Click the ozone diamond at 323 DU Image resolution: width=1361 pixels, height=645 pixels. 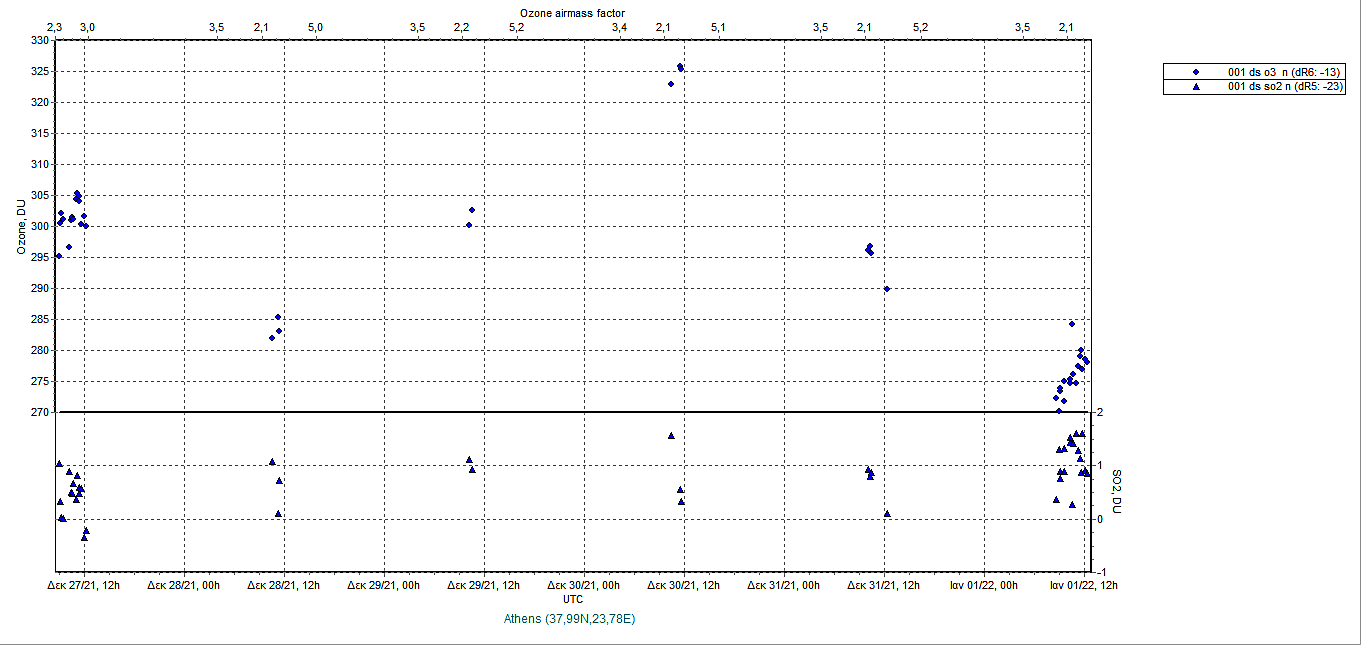671,84
